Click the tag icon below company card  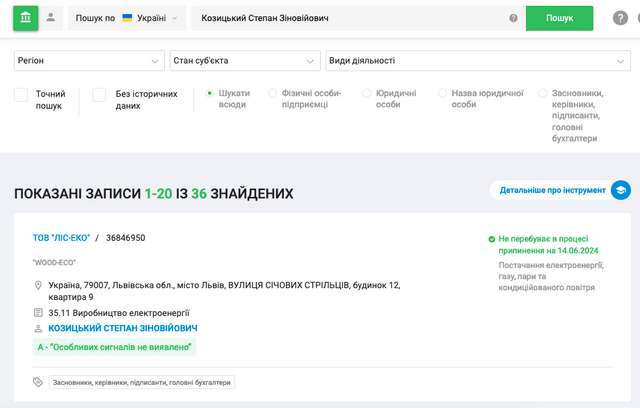click(38, 382)
